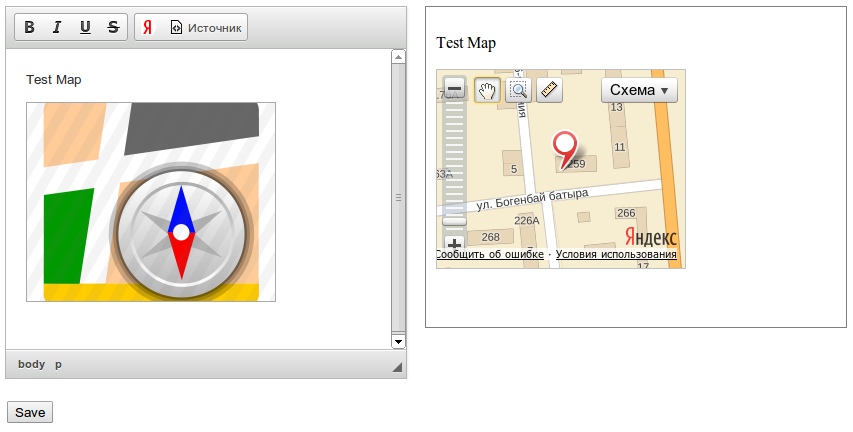Select the ruler distance tool on map
The image size is (853, 432).
pyautogui.click(x=549, y=90)
